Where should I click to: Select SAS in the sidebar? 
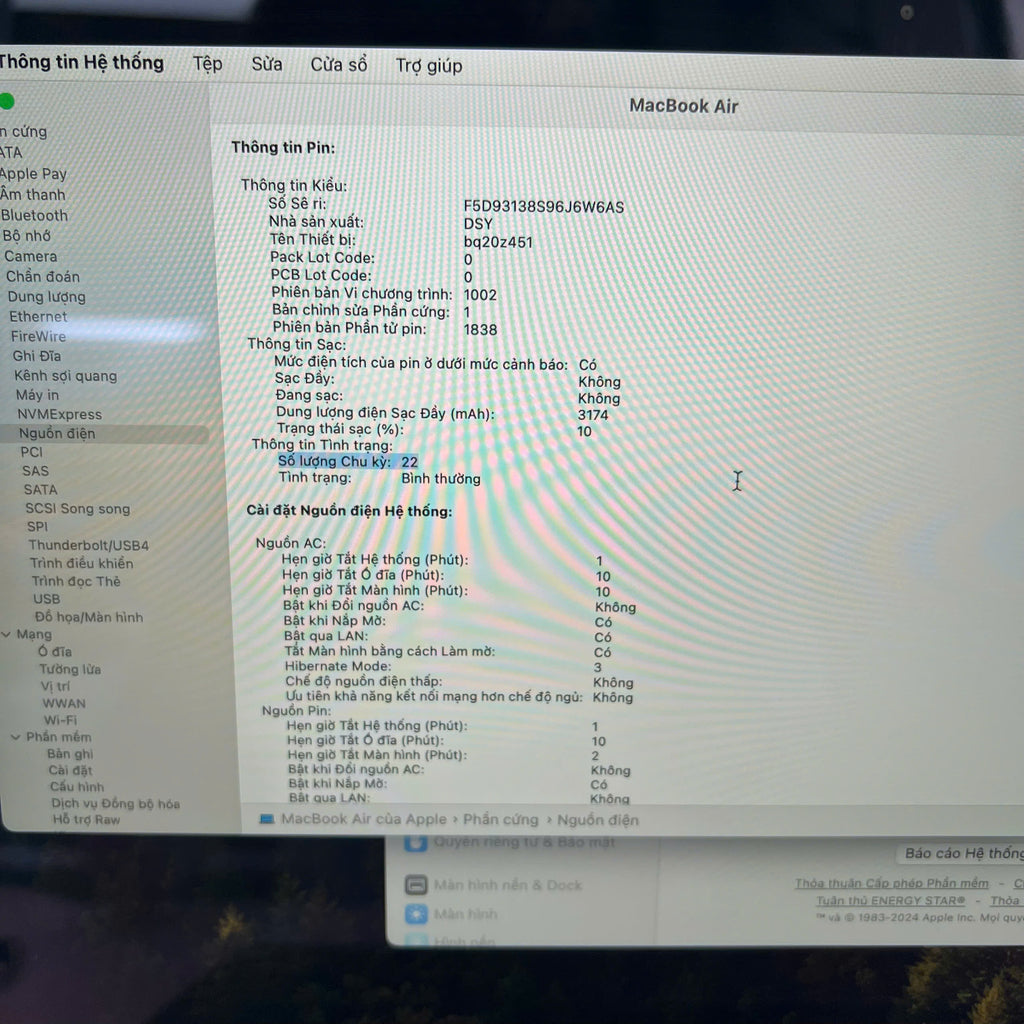click(x=35, y=471)
